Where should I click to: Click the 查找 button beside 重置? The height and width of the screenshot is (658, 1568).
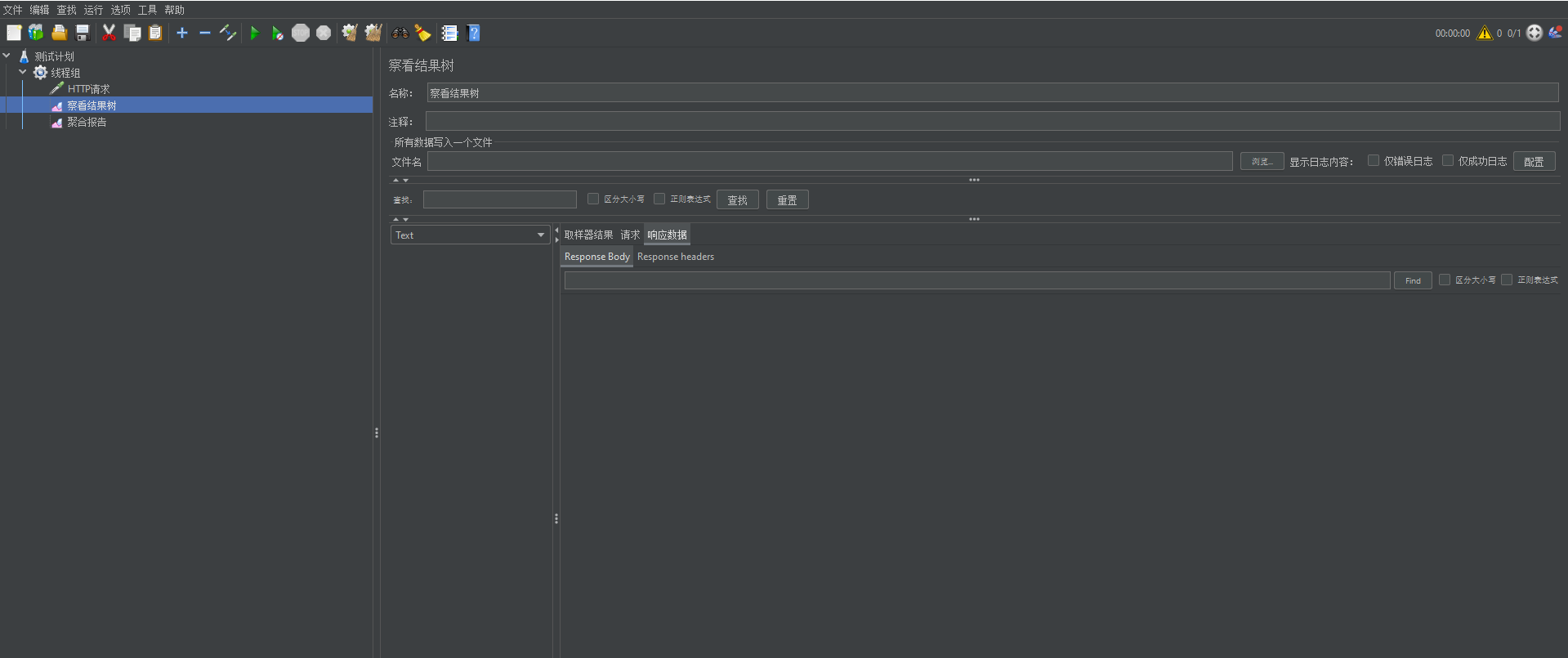coord(737,199)
